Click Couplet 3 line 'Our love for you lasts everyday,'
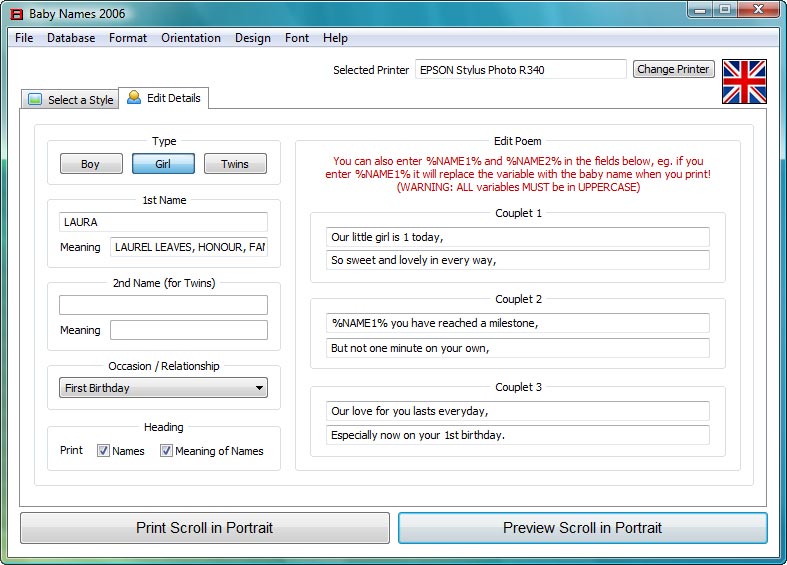 517,411
